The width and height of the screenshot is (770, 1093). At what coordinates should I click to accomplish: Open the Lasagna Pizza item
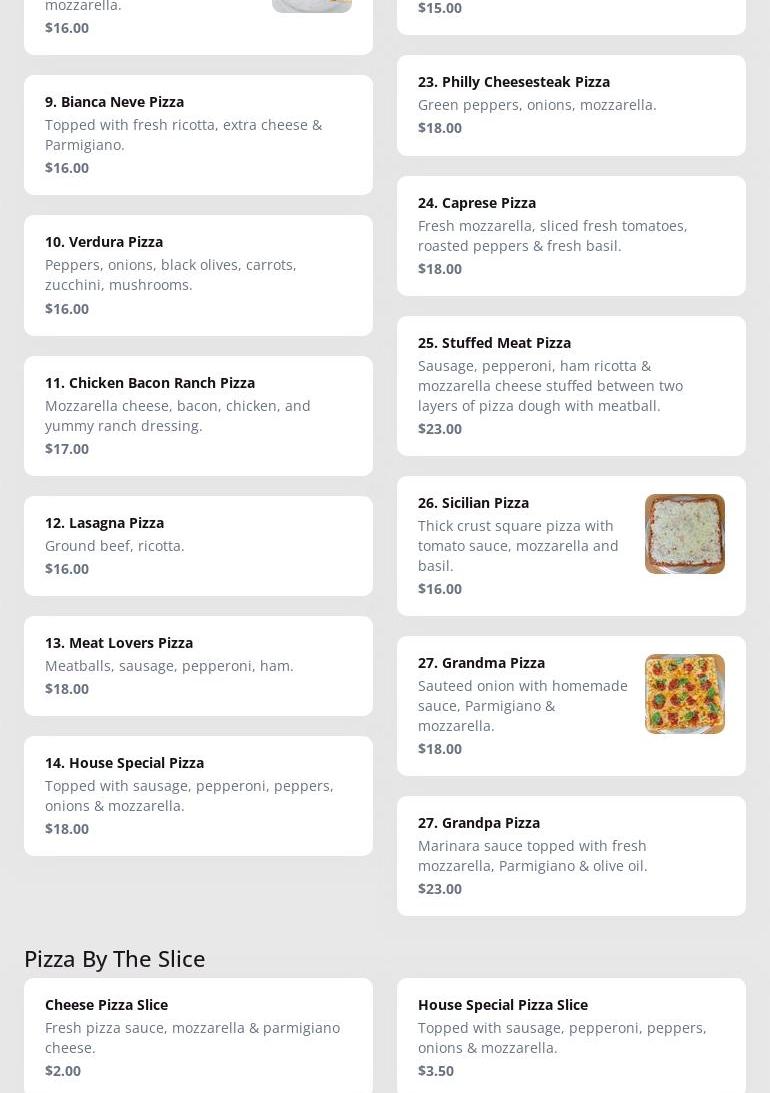coord(198,545)
